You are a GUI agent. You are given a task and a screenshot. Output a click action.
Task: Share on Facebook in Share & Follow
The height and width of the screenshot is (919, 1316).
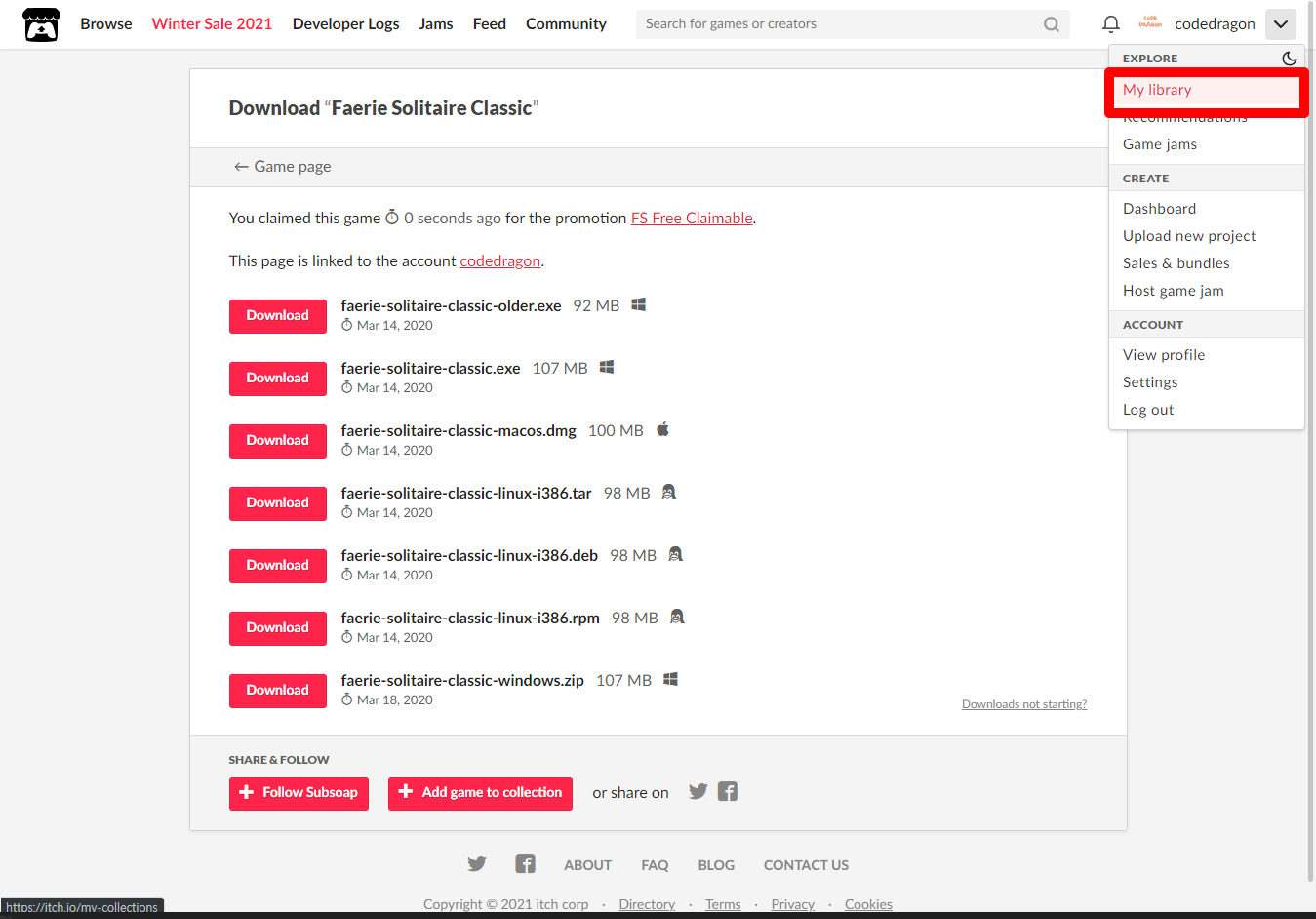tap(728, 791)
